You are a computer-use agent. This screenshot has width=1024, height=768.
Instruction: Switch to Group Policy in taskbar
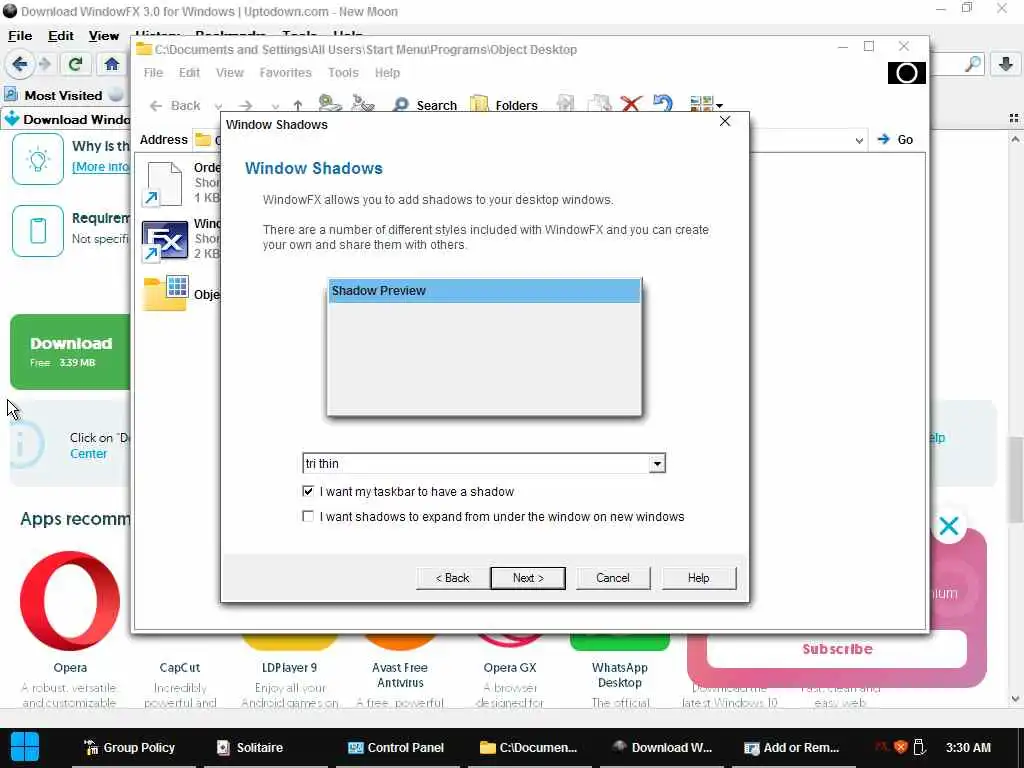[x=129, y=748]
